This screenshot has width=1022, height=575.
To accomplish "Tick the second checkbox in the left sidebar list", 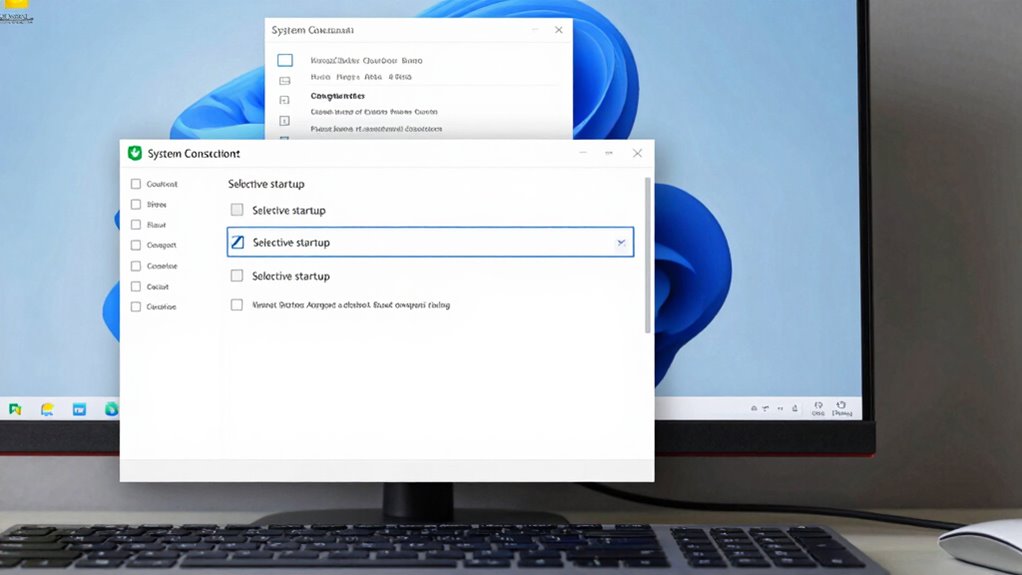I will [x=136, y=204].
